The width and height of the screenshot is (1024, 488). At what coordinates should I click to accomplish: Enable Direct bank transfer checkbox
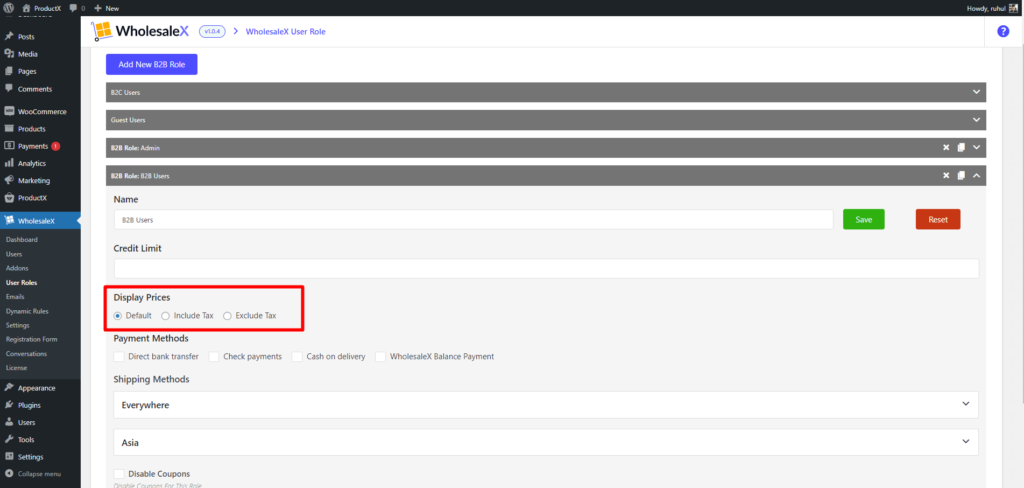(x=119, y=357)
